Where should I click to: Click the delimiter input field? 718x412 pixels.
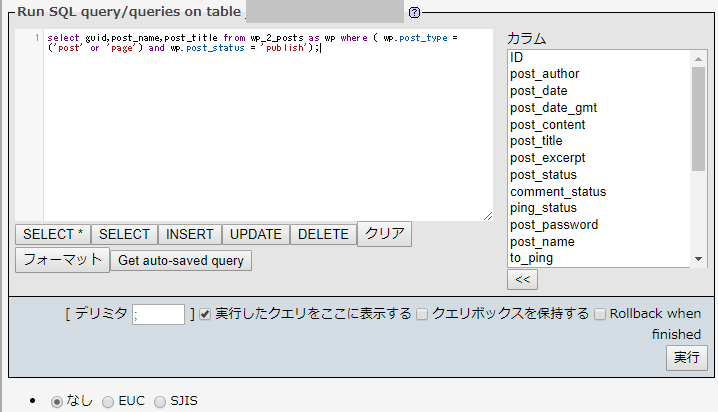tap(159, 314)
